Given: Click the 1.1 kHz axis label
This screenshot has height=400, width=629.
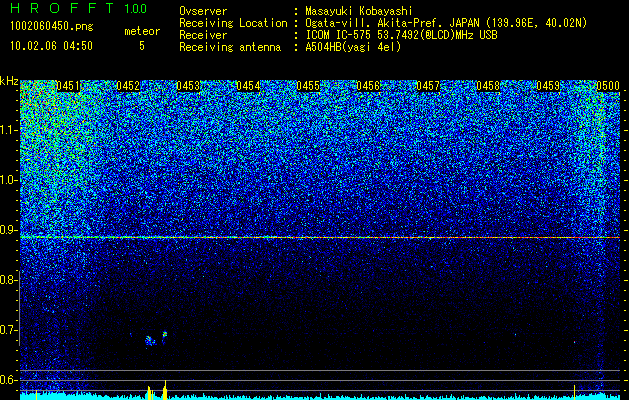Looking at the screenshot, I should (x=8, y=130).
